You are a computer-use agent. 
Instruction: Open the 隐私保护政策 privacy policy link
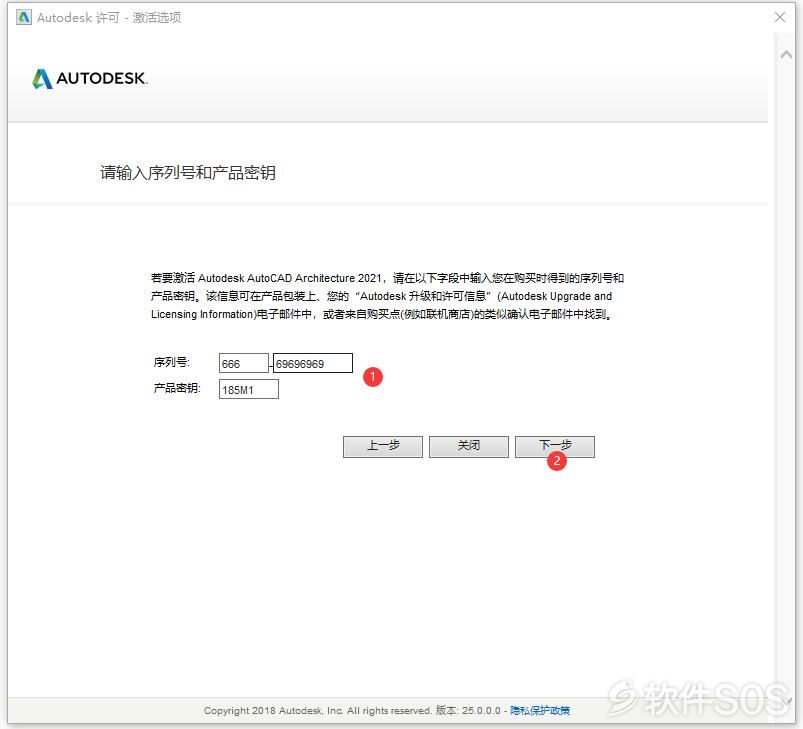click(x=540, y=711)
